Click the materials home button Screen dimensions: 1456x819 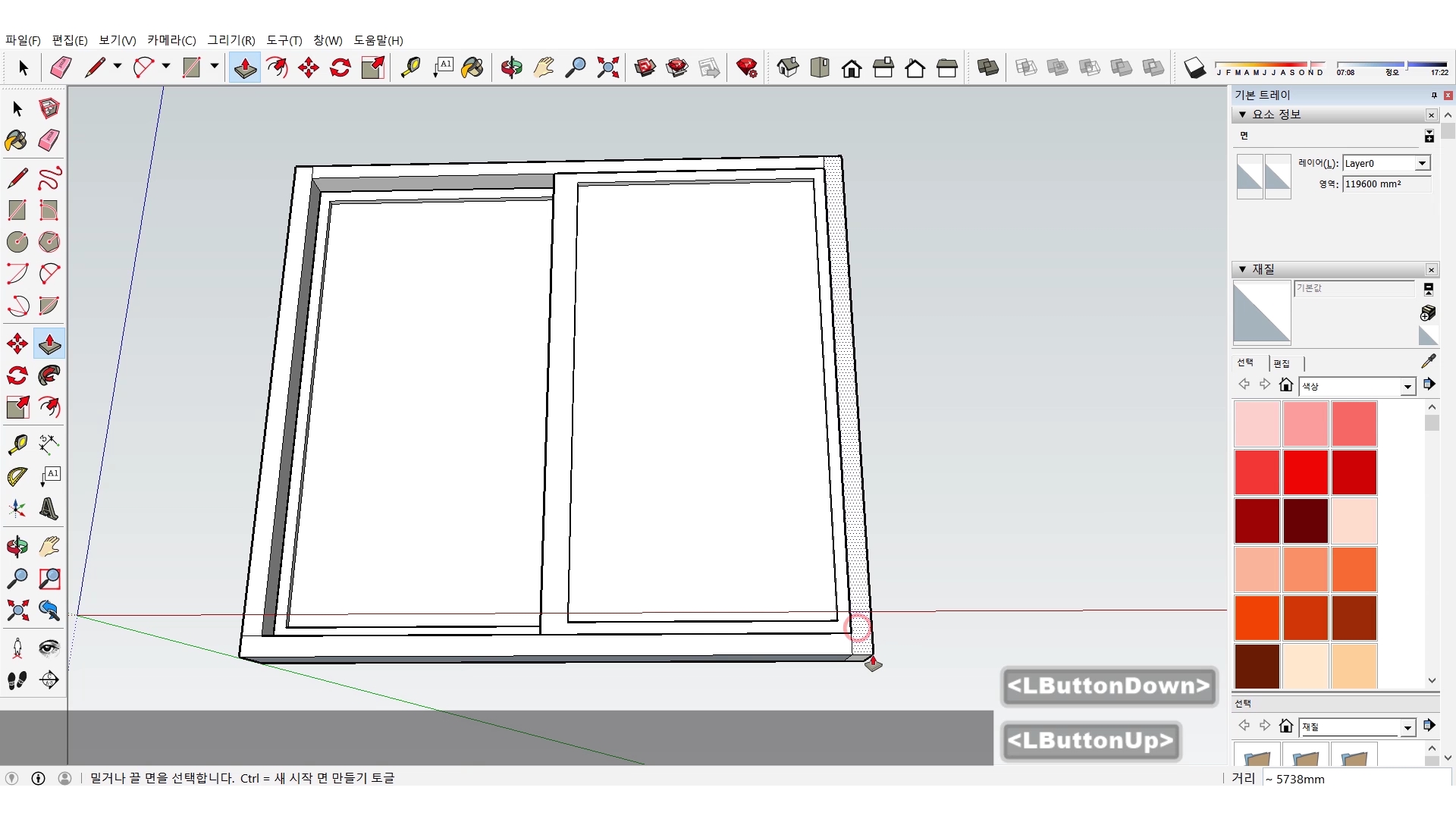coord(1285,385)
